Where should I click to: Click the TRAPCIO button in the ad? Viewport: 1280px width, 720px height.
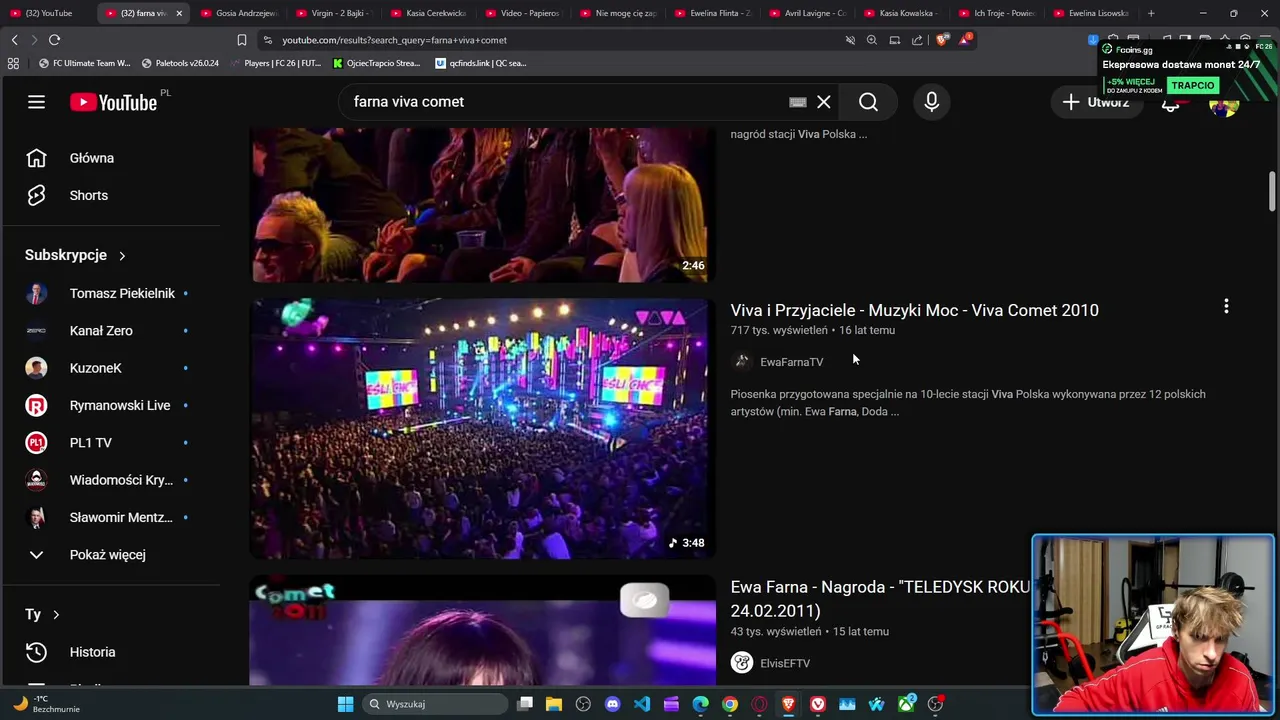pos(1192,86)
